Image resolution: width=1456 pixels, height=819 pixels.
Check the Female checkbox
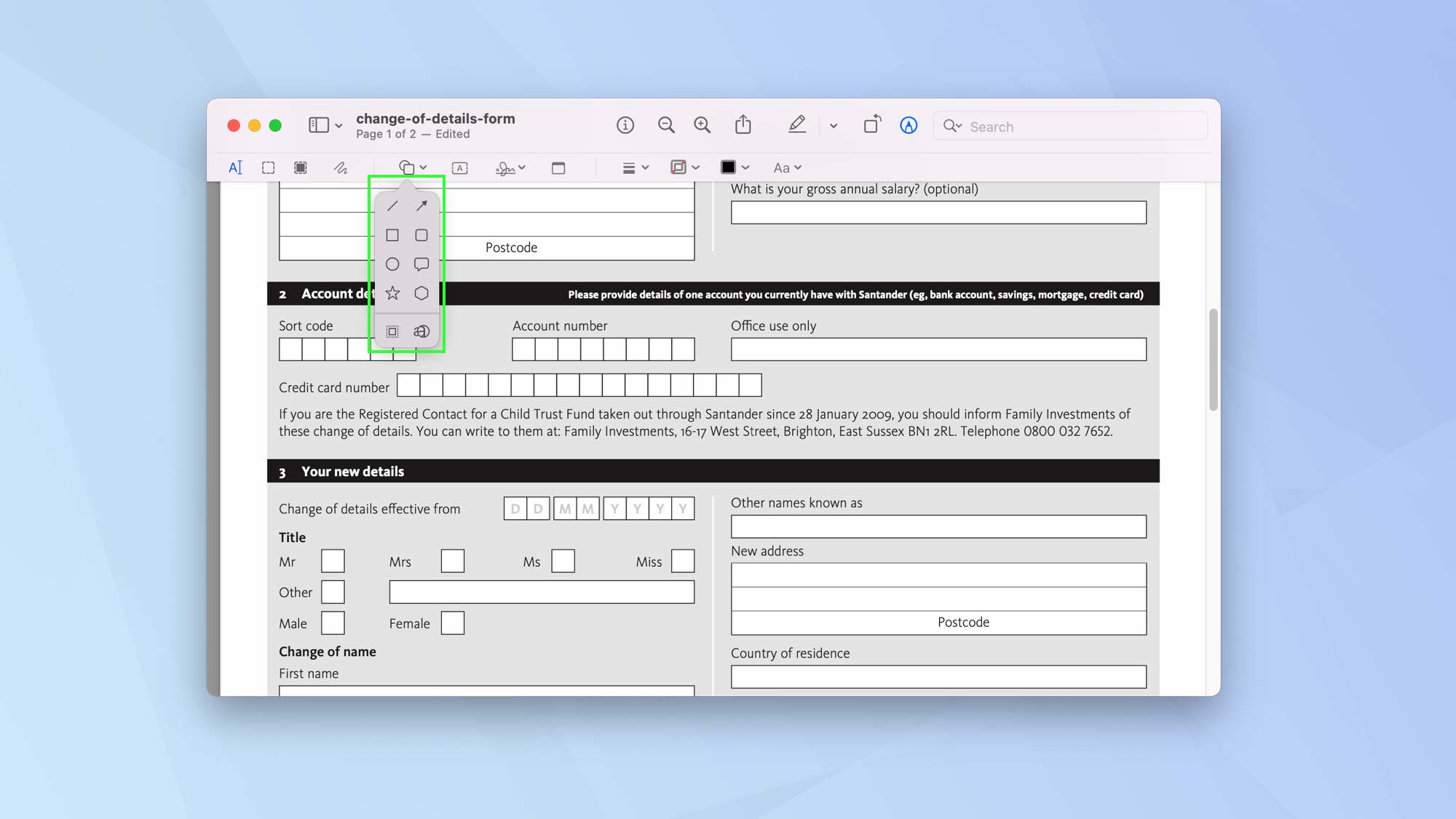[453, 623]
